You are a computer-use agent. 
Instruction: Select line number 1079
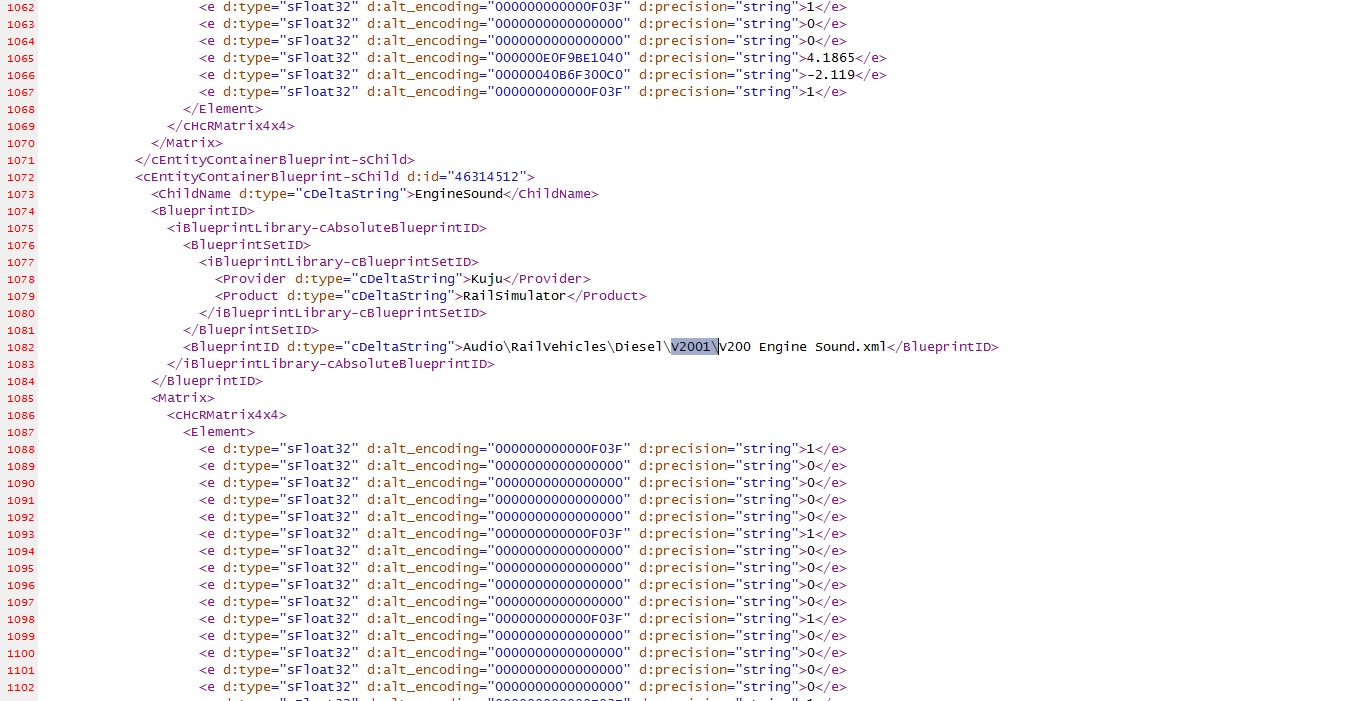coord(20,296)
